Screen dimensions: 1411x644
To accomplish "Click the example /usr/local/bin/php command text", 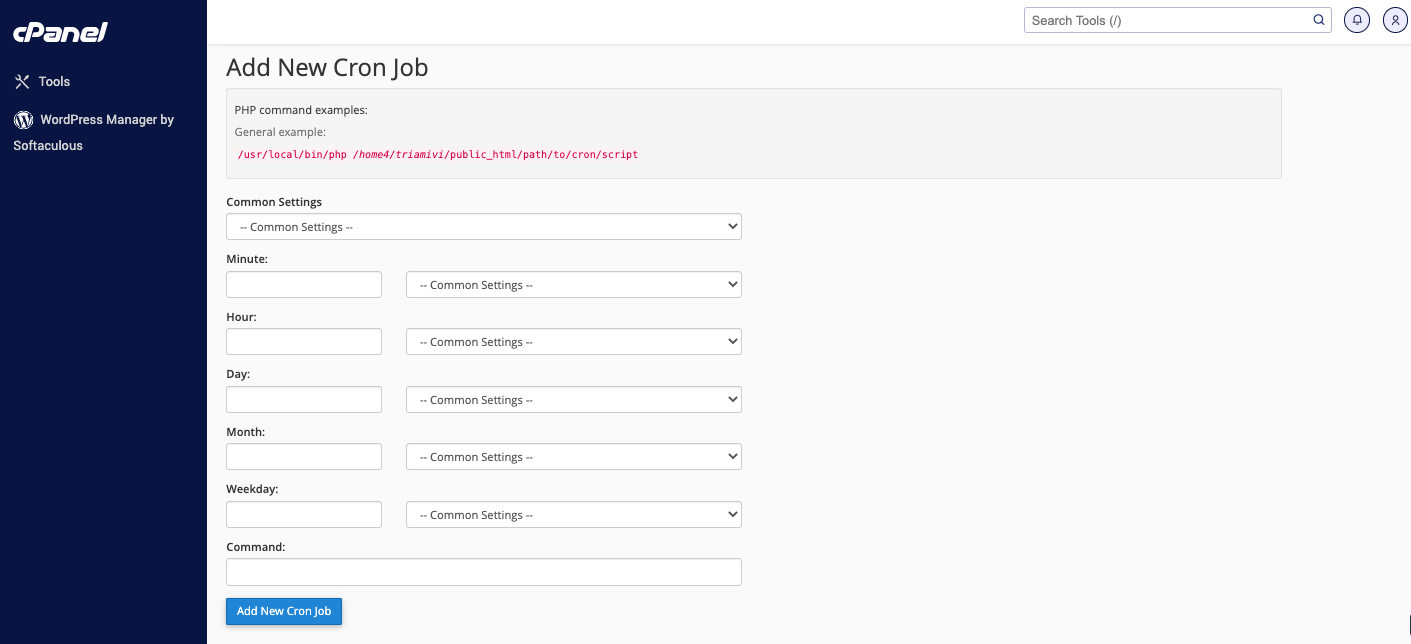I will [x=438, y=155].
